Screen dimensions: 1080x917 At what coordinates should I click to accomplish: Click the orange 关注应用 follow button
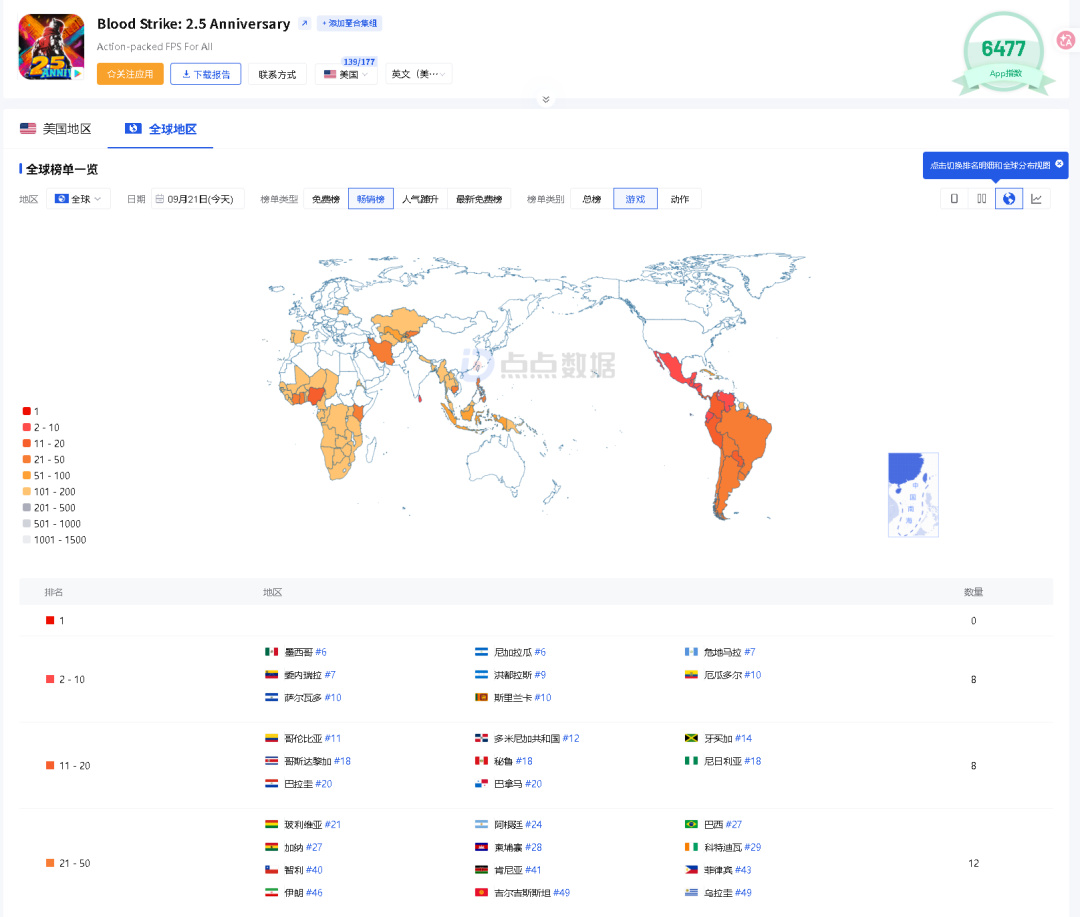(x=130, y=74)
